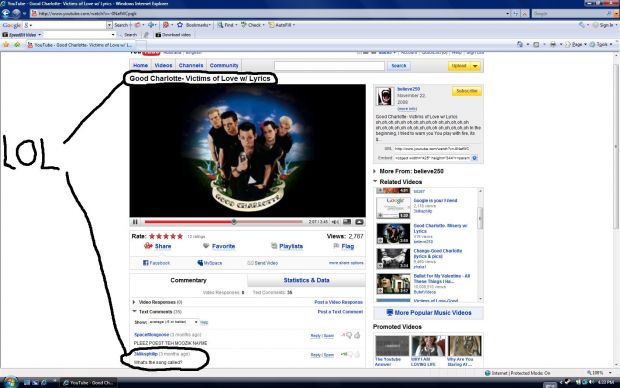Click the Favorite heart icon

coord(206,246)
